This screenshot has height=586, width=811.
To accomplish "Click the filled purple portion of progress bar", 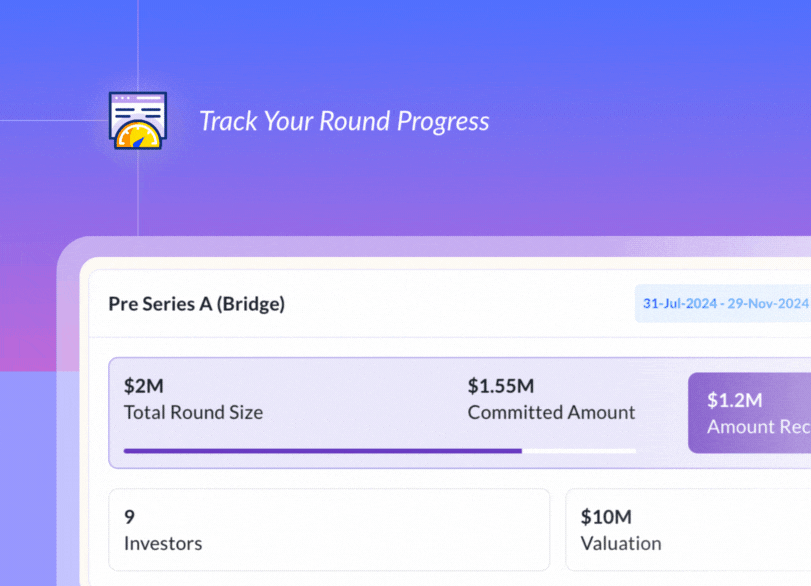I will (322, 451).
